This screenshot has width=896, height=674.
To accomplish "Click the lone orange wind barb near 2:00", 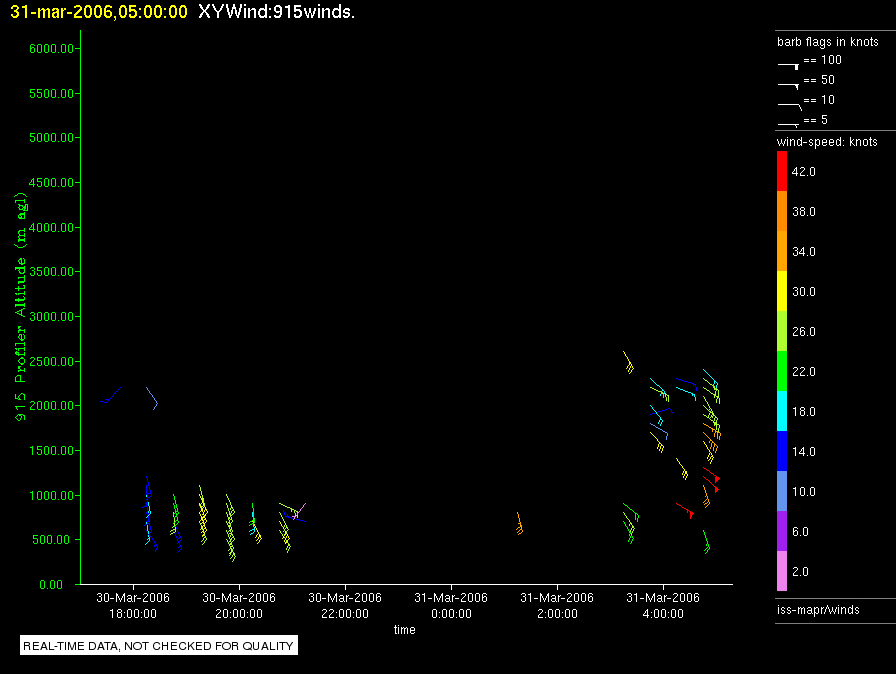I will 519,524.
